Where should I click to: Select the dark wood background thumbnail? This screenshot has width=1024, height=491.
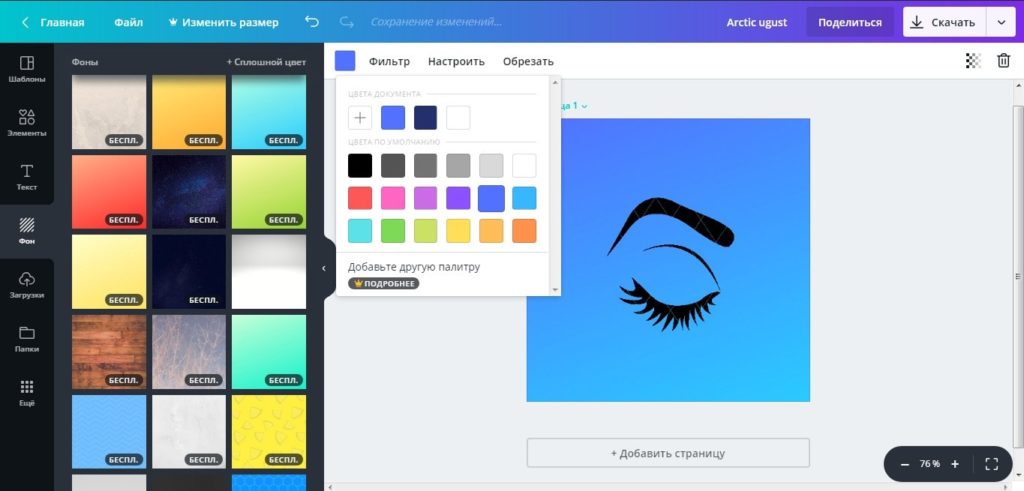click(109, 352)
